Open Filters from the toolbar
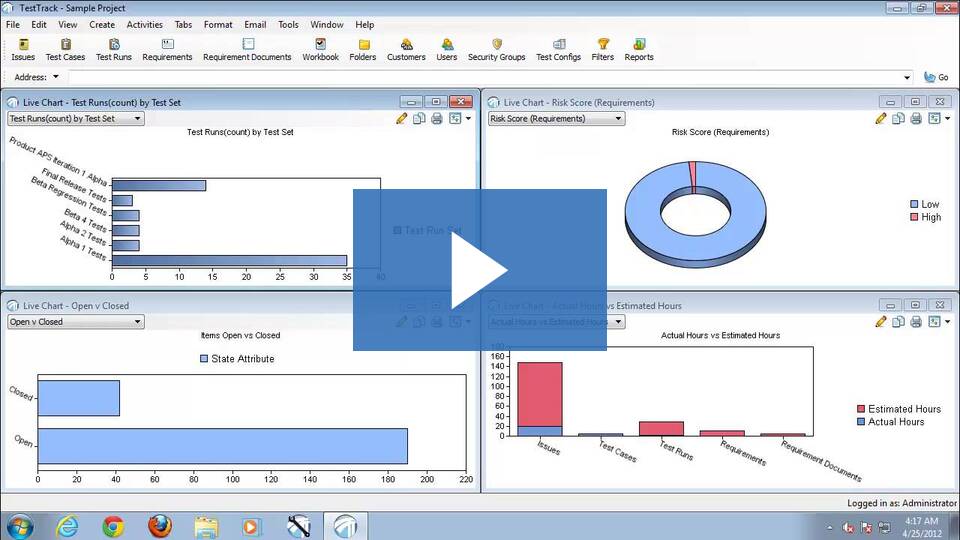 coord(602,50)
